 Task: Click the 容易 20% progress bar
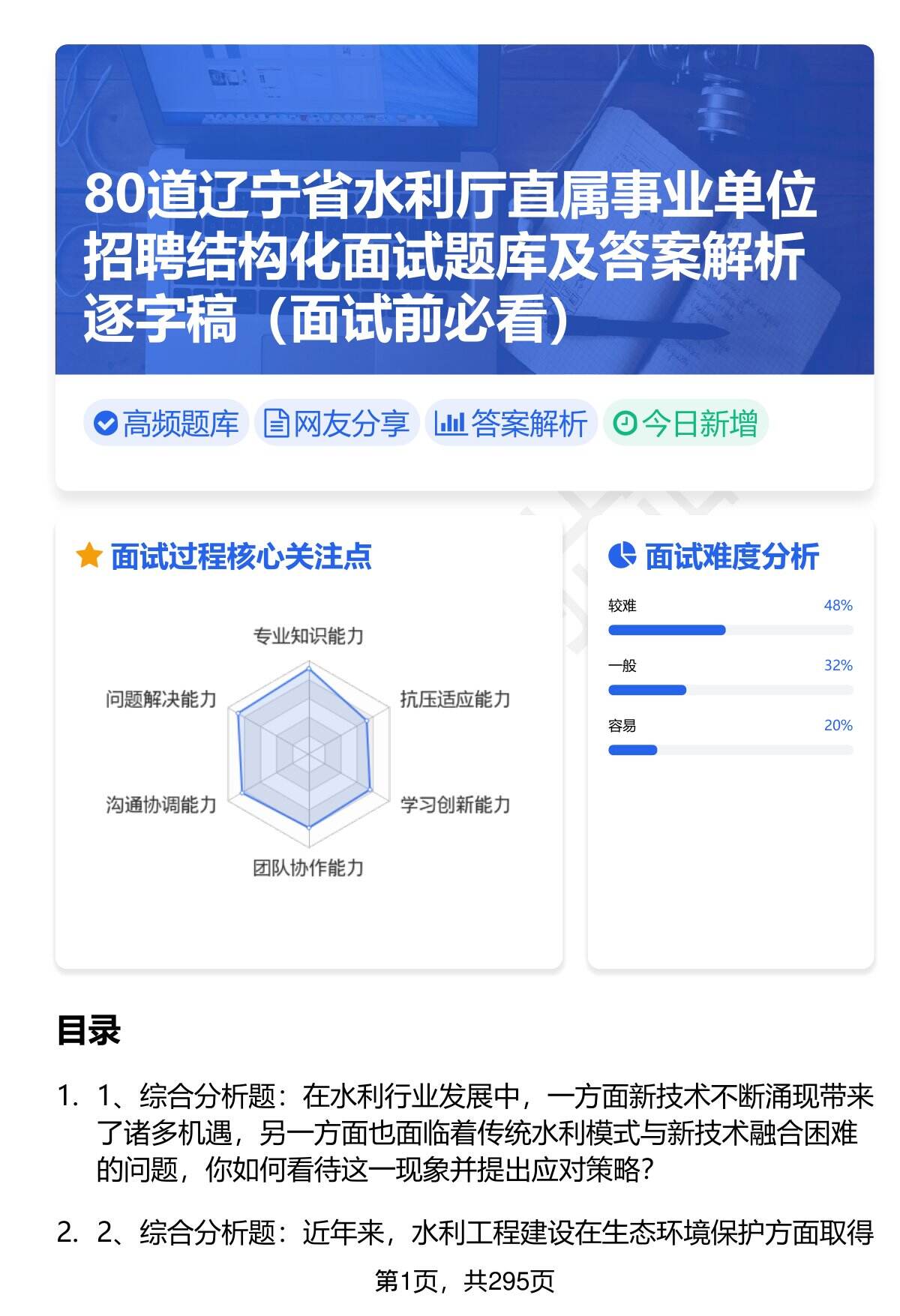click(730, 750)
